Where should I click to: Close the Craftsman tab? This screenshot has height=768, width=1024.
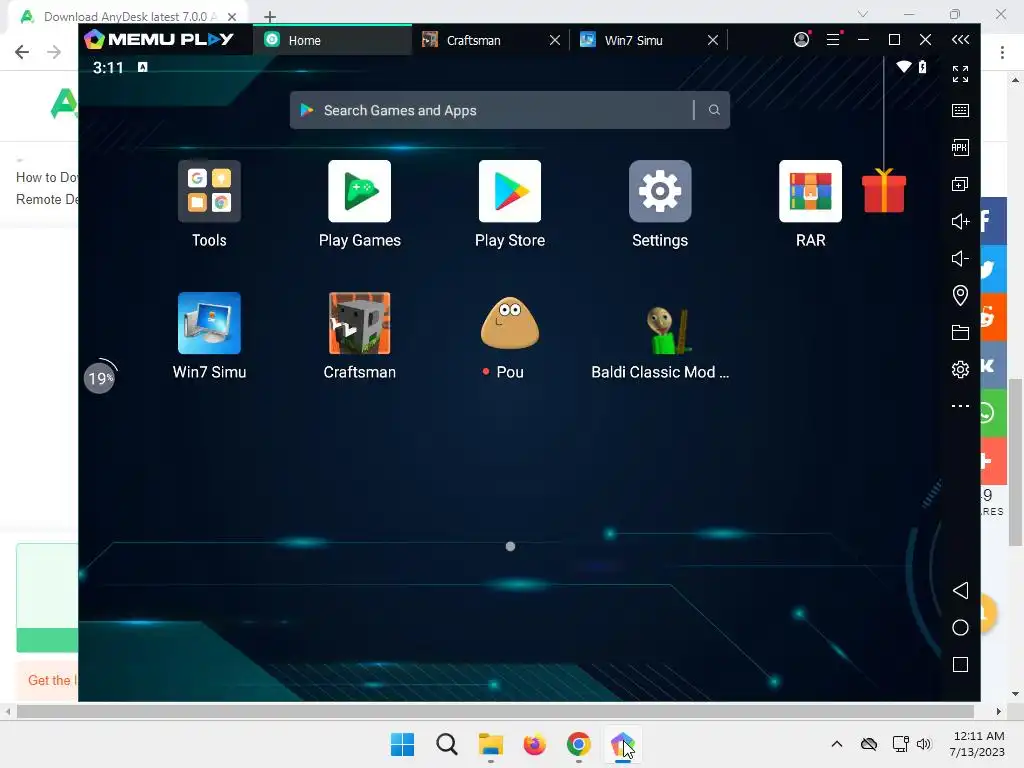[x=554, y=40]
